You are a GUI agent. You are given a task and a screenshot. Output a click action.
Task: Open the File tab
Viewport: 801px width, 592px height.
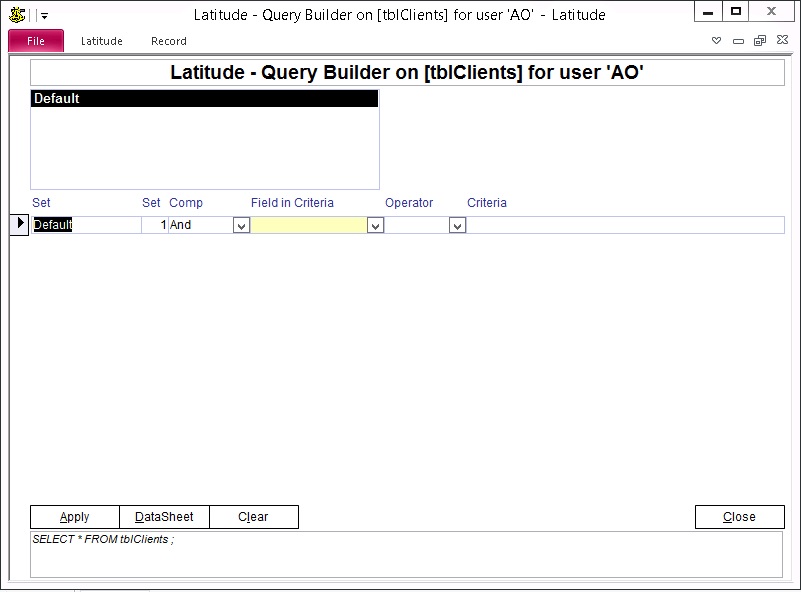click(x=36, y=41)
